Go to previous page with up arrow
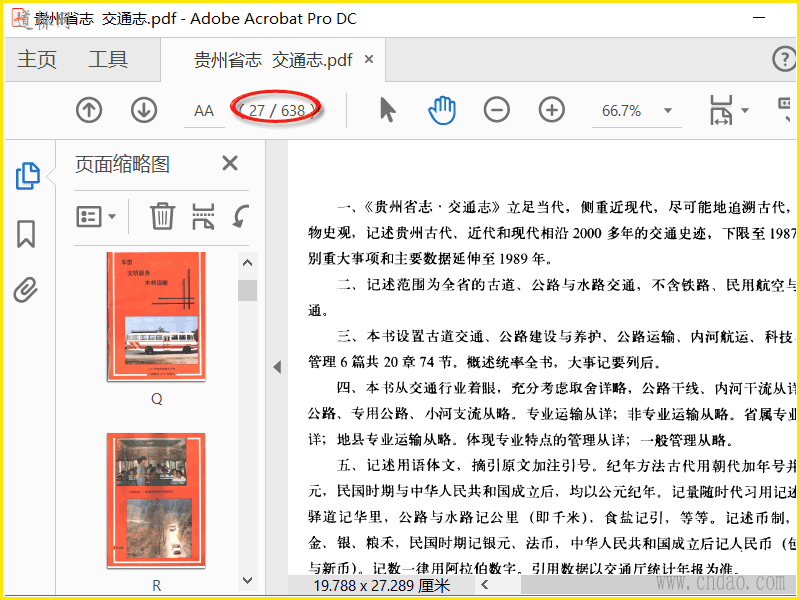The height and width of the screenshot is (600, 800). coord(89,110)
